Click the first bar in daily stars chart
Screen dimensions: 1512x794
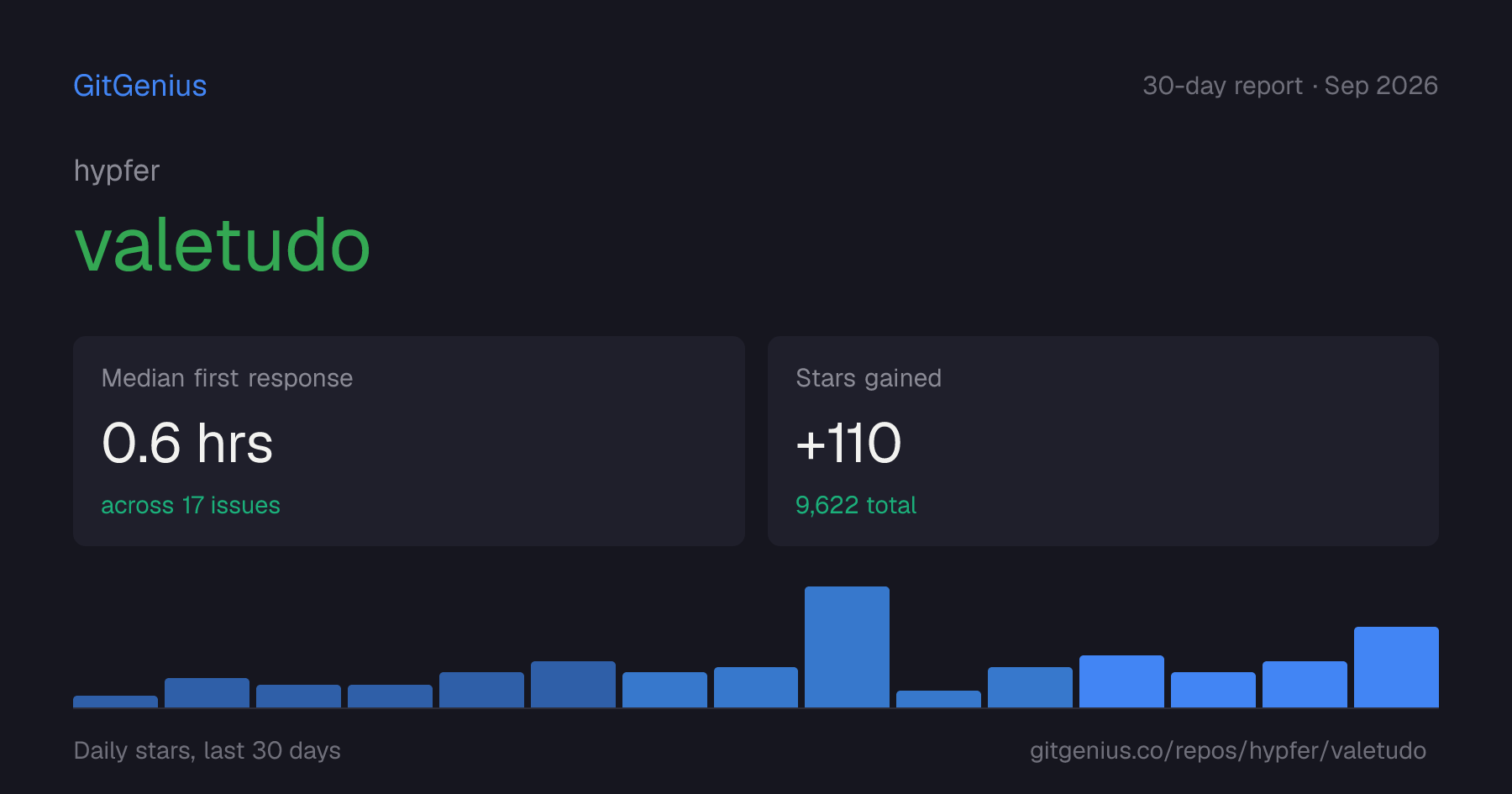115,702
